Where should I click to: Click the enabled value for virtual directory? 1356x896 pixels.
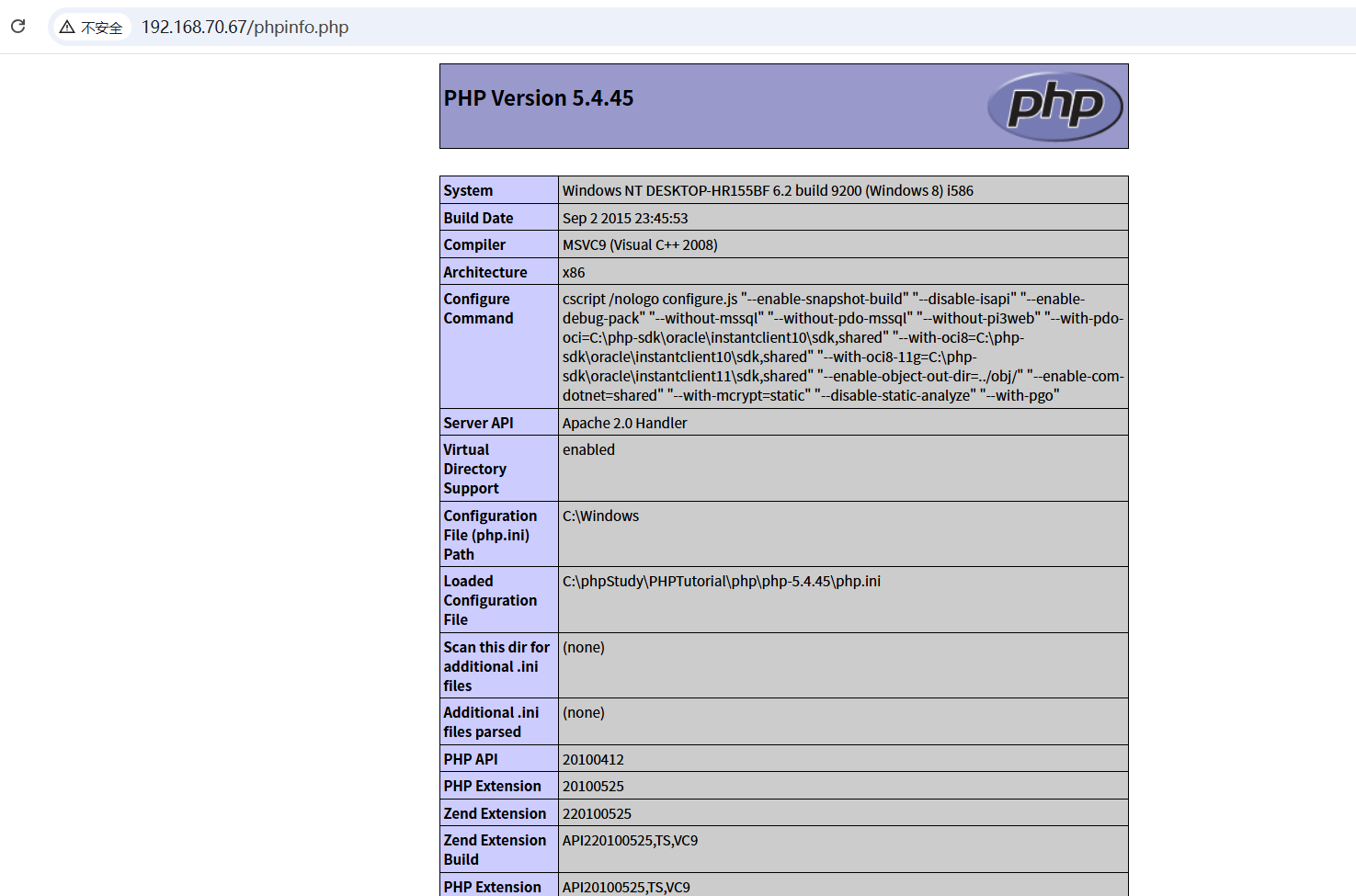(588, 449)
